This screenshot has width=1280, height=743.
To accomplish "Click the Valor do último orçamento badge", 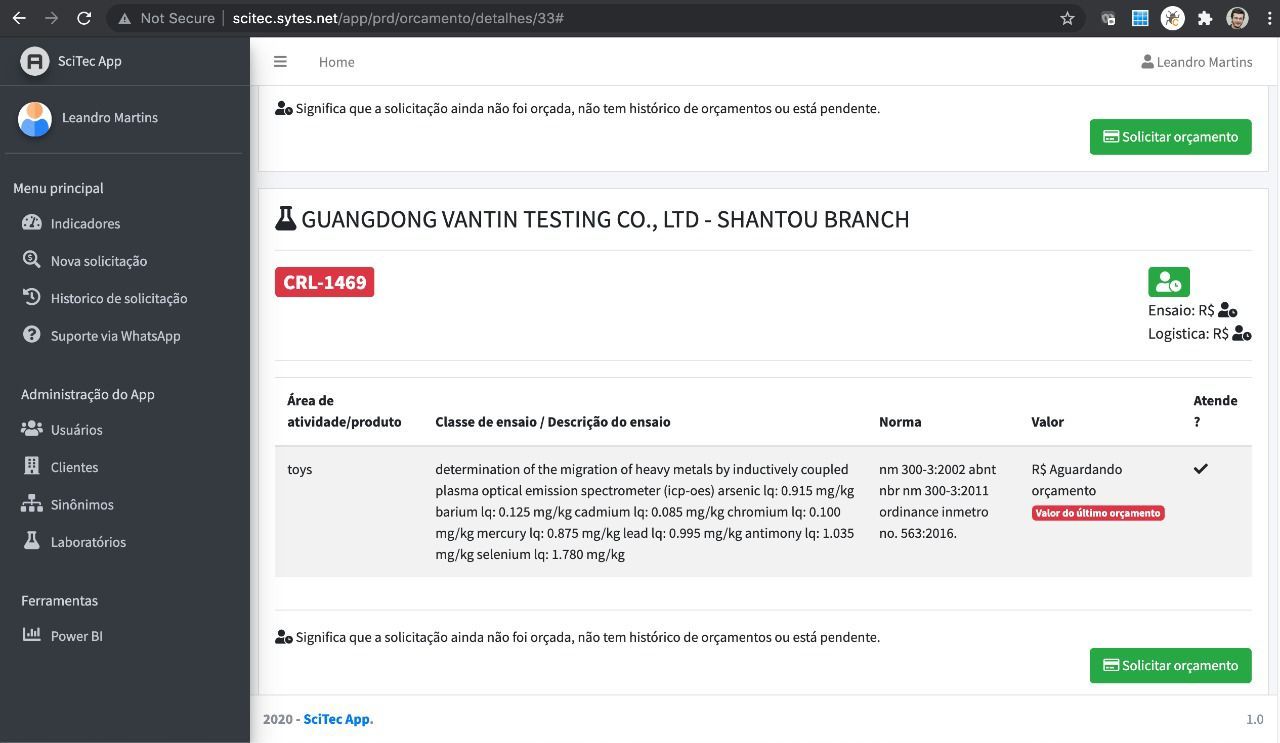I will tap(1098, 513).
